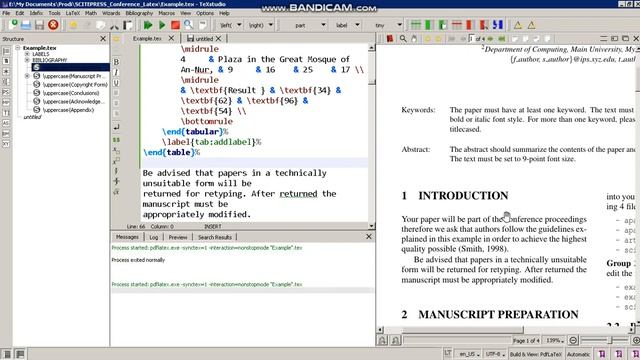640x360 pixels.
Task: Close the Structure panel
Action: point(103,39)
